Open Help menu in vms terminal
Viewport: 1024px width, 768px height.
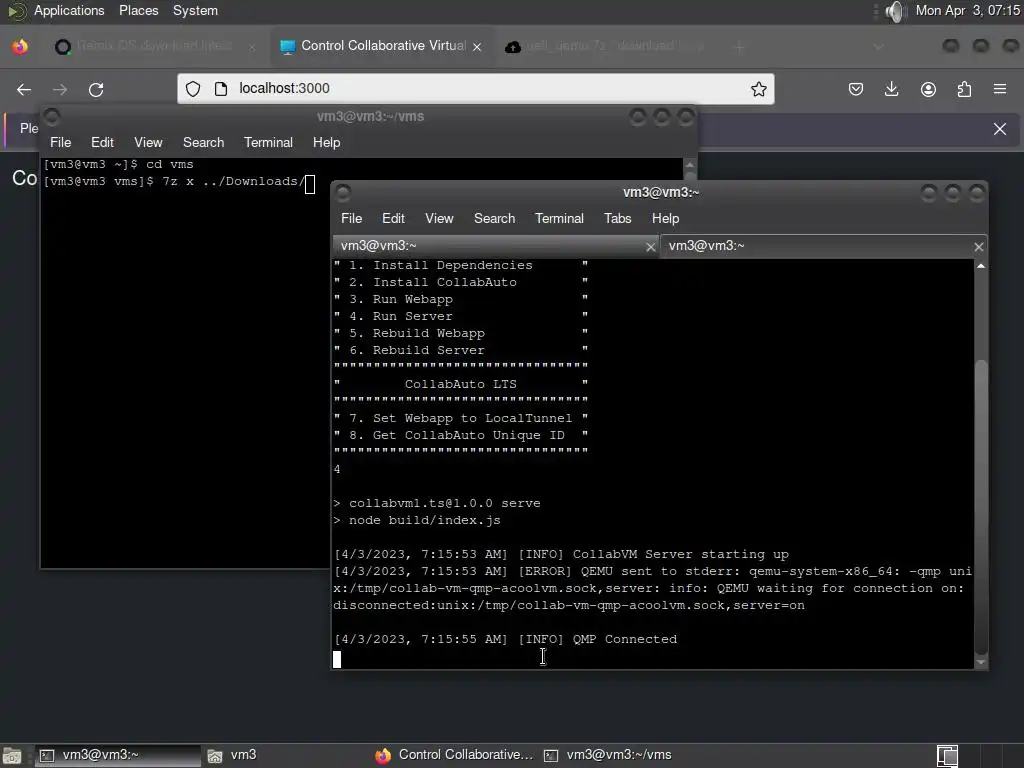click(x=326, y=142)
